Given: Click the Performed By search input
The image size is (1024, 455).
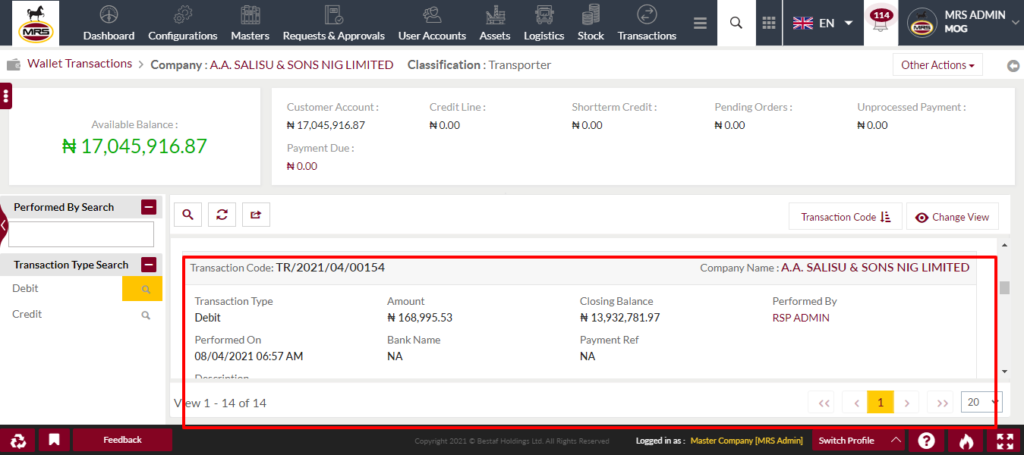Looking at the screenshot, I should [x=81, y=234].
